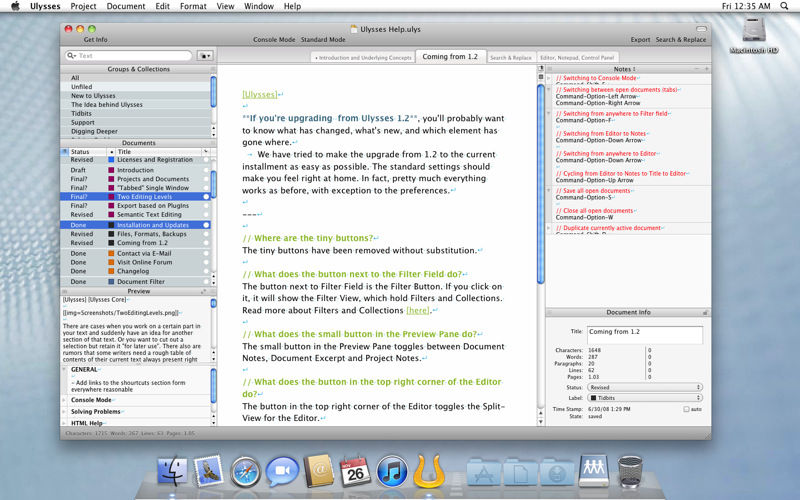Toggle the round marker for Contact via E-Mail
This screenshot has height=500, width=800.
(206, 253)
